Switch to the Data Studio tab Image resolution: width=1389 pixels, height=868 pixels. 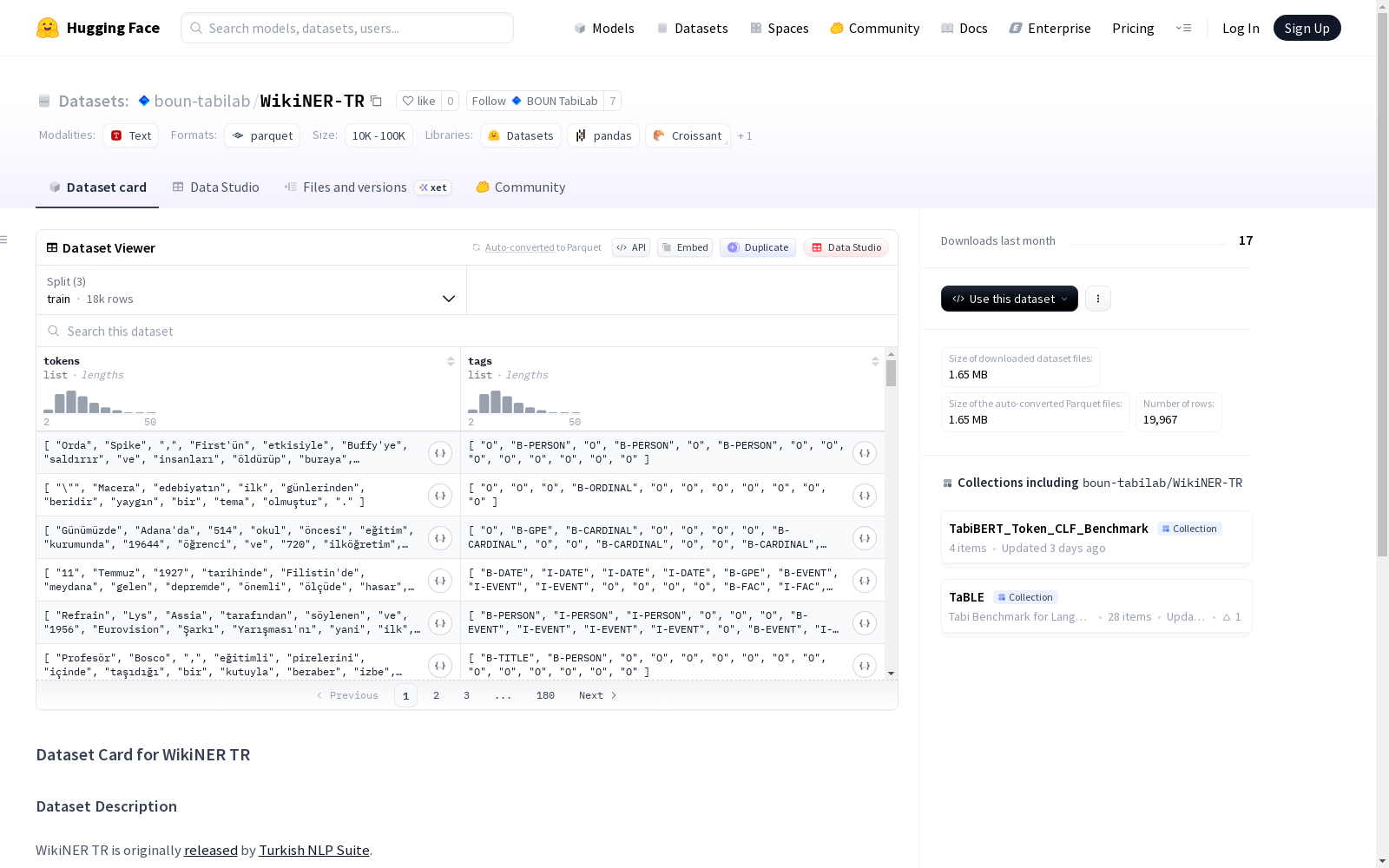[216, 187]
